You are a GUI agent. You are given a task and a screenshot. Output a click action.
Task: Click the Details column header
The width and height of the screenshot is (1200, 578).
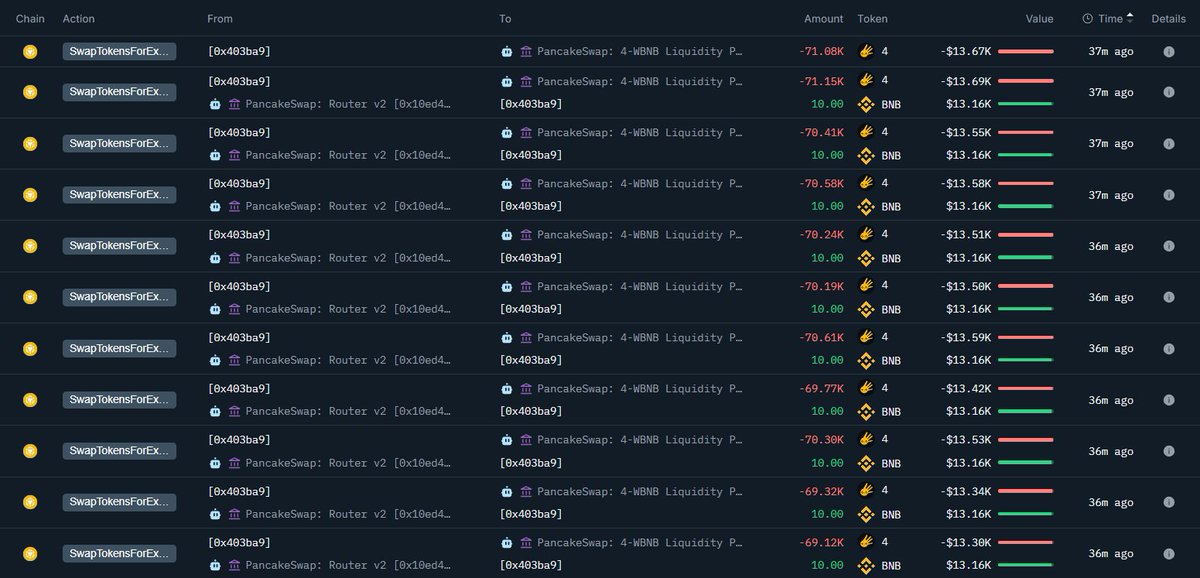1168,19
